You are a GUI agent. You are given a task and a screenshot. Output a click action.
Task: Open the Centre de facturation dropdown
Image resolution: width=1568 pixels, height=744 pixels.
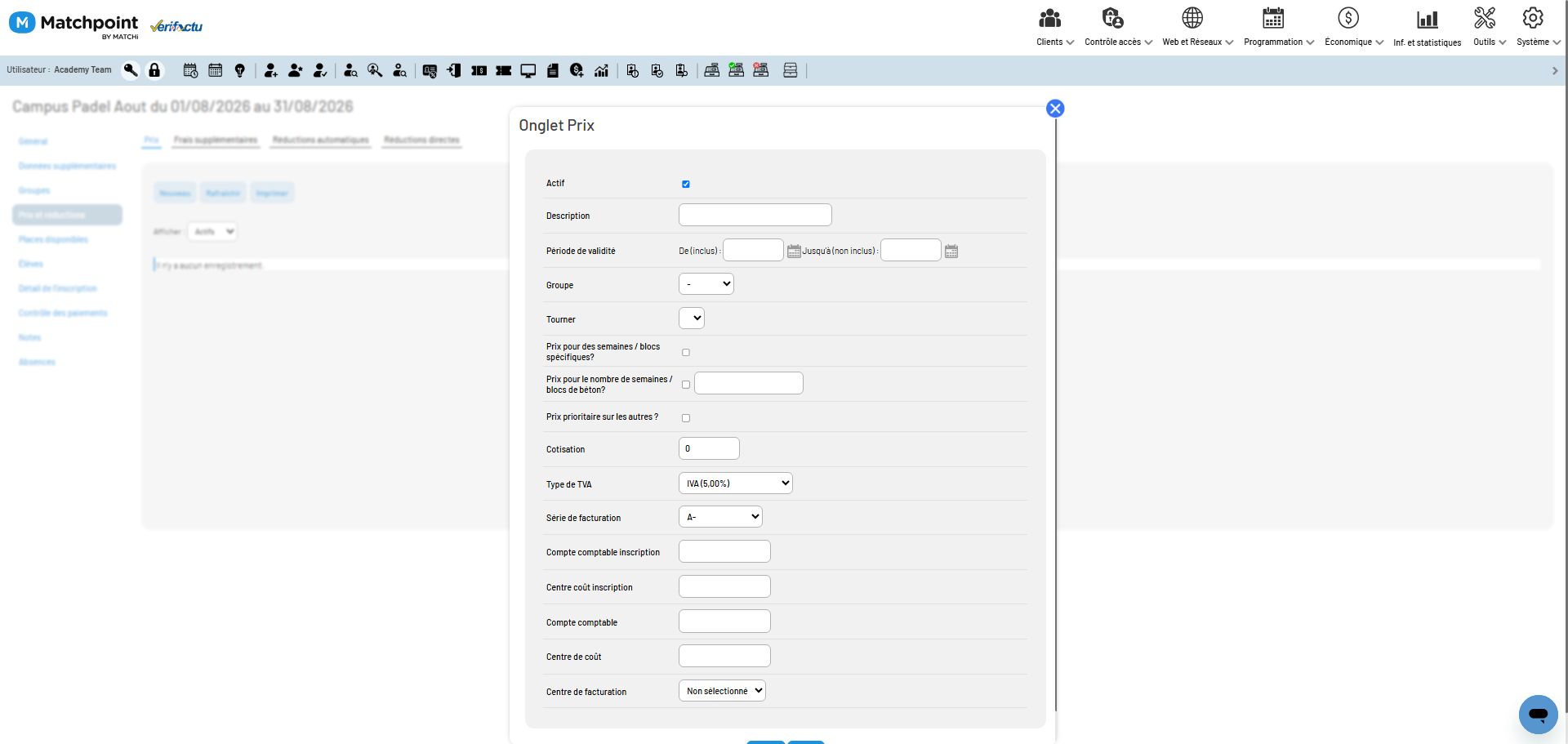coord(722,691)
